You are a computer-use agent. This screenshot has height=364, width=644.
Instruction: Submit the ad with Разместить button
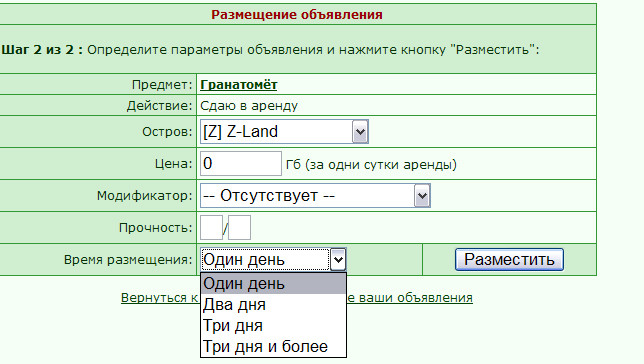click(509, 260)
